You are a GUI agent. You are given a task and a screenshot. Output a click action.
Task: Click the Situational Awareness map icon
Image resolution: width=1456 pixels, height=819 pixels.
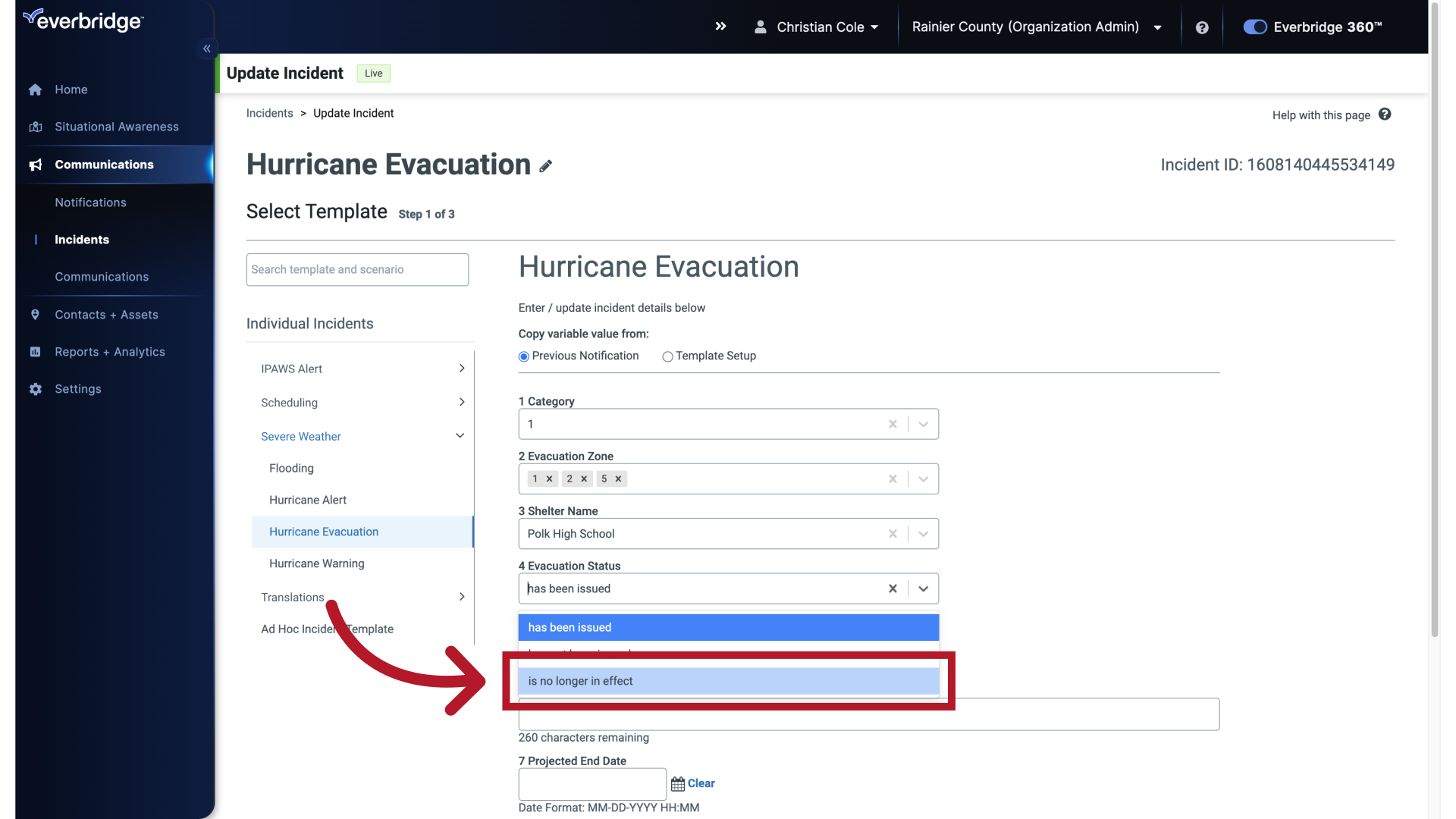point(35,127)
